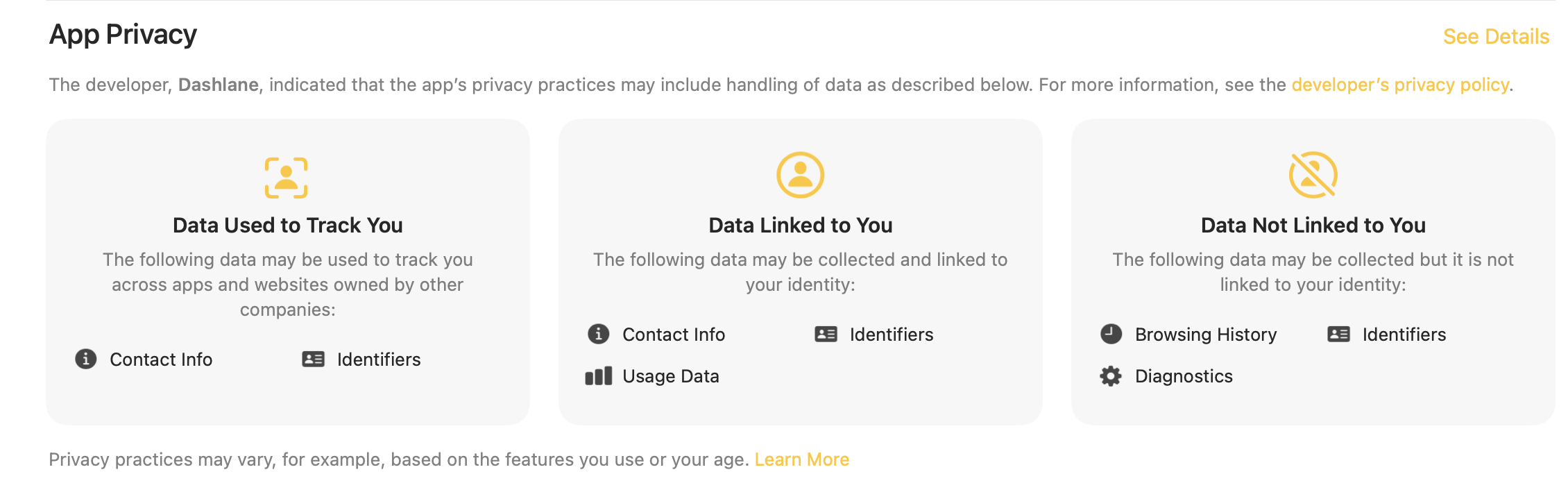The height and width of the screenshot is (490, 1568).
Task: Click the Data Used to Track You icon
Action: (287, 177)
